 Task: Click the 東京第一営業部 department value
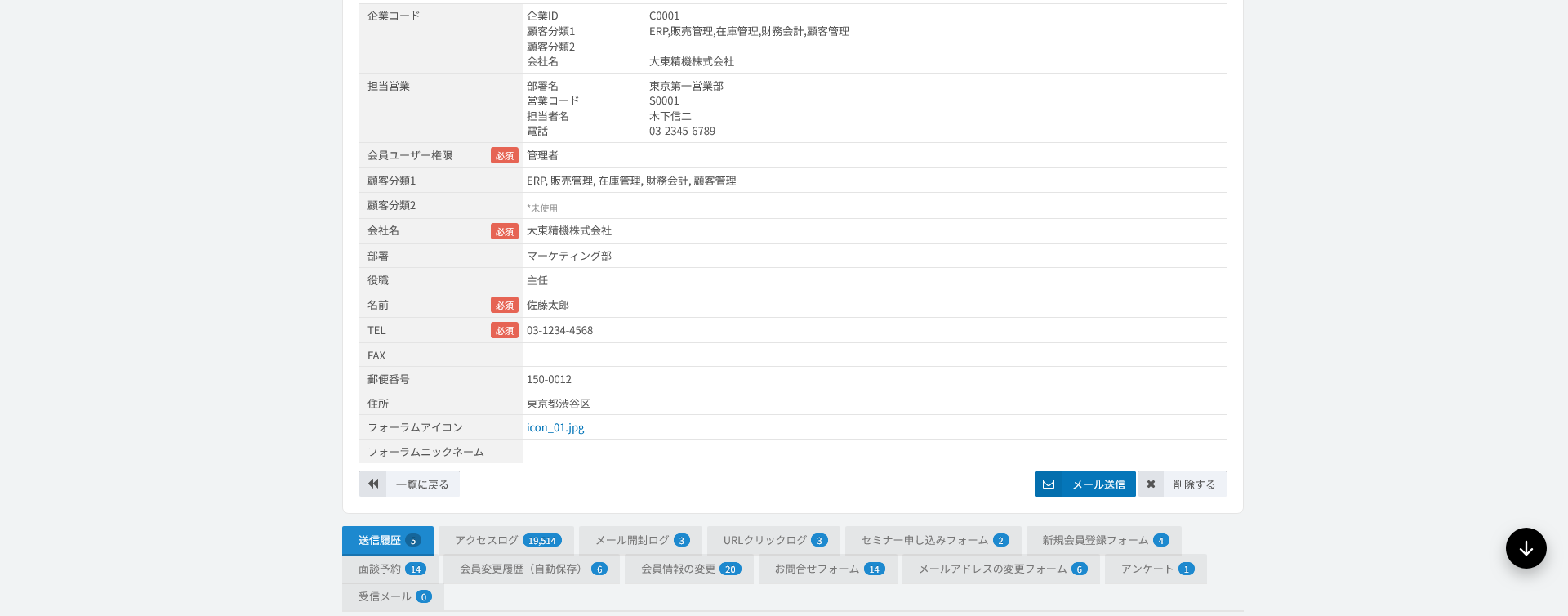pyautogui.click(x=686, y=86)
